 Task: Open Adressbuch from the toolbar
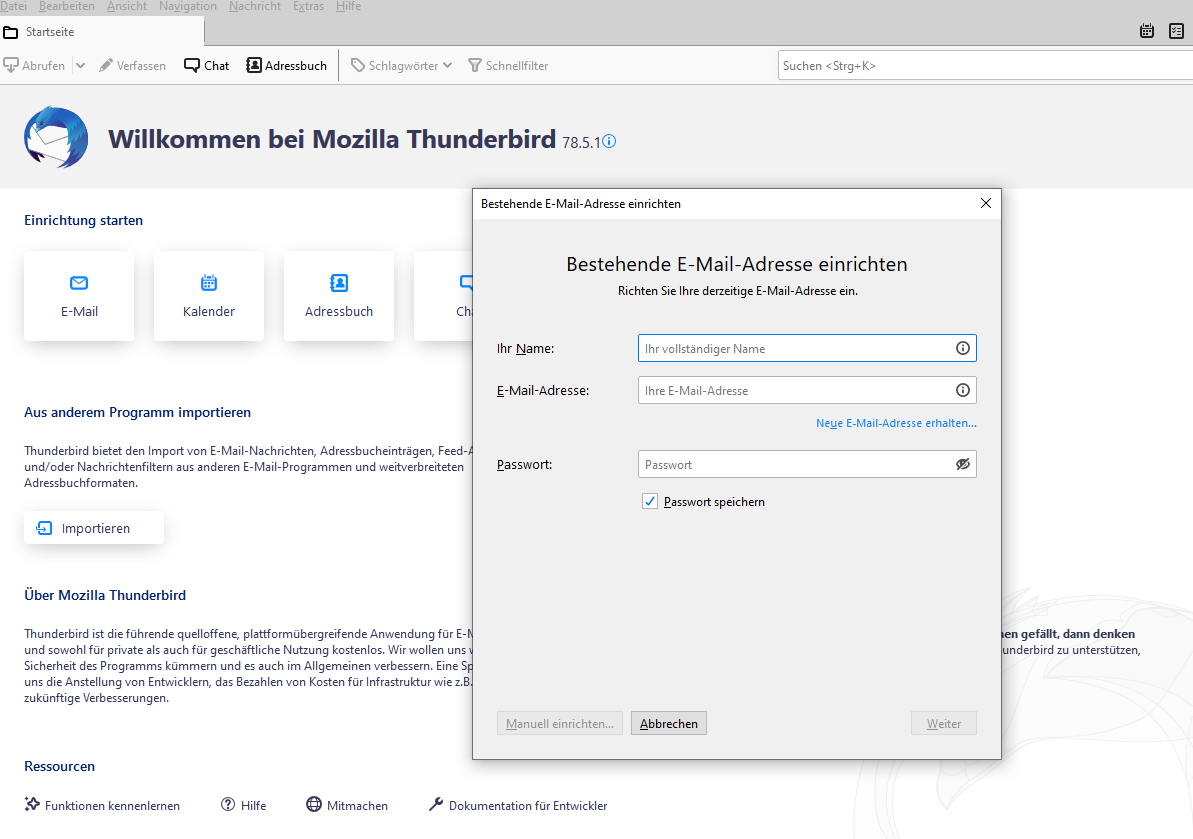[287, 65]
